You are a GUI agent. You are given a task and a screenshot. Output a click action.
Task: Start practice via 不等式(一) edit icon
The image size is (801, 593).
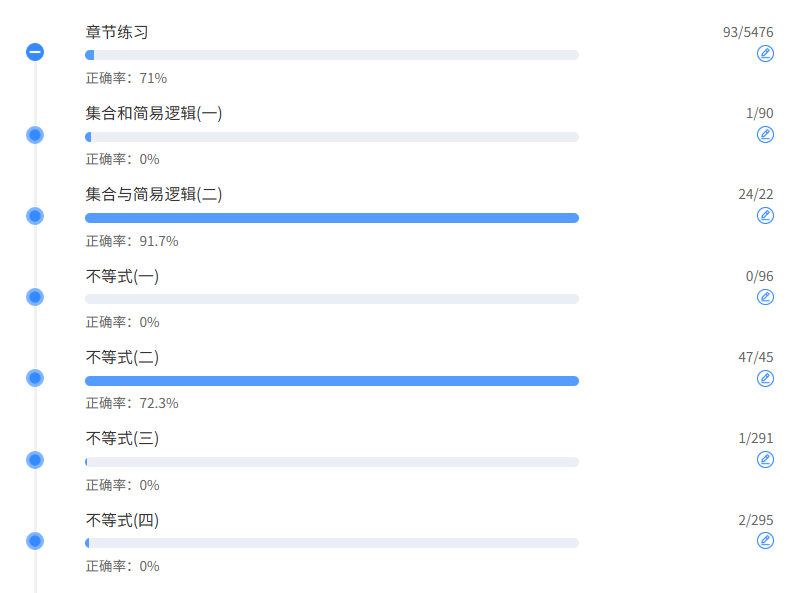(765, 297)
